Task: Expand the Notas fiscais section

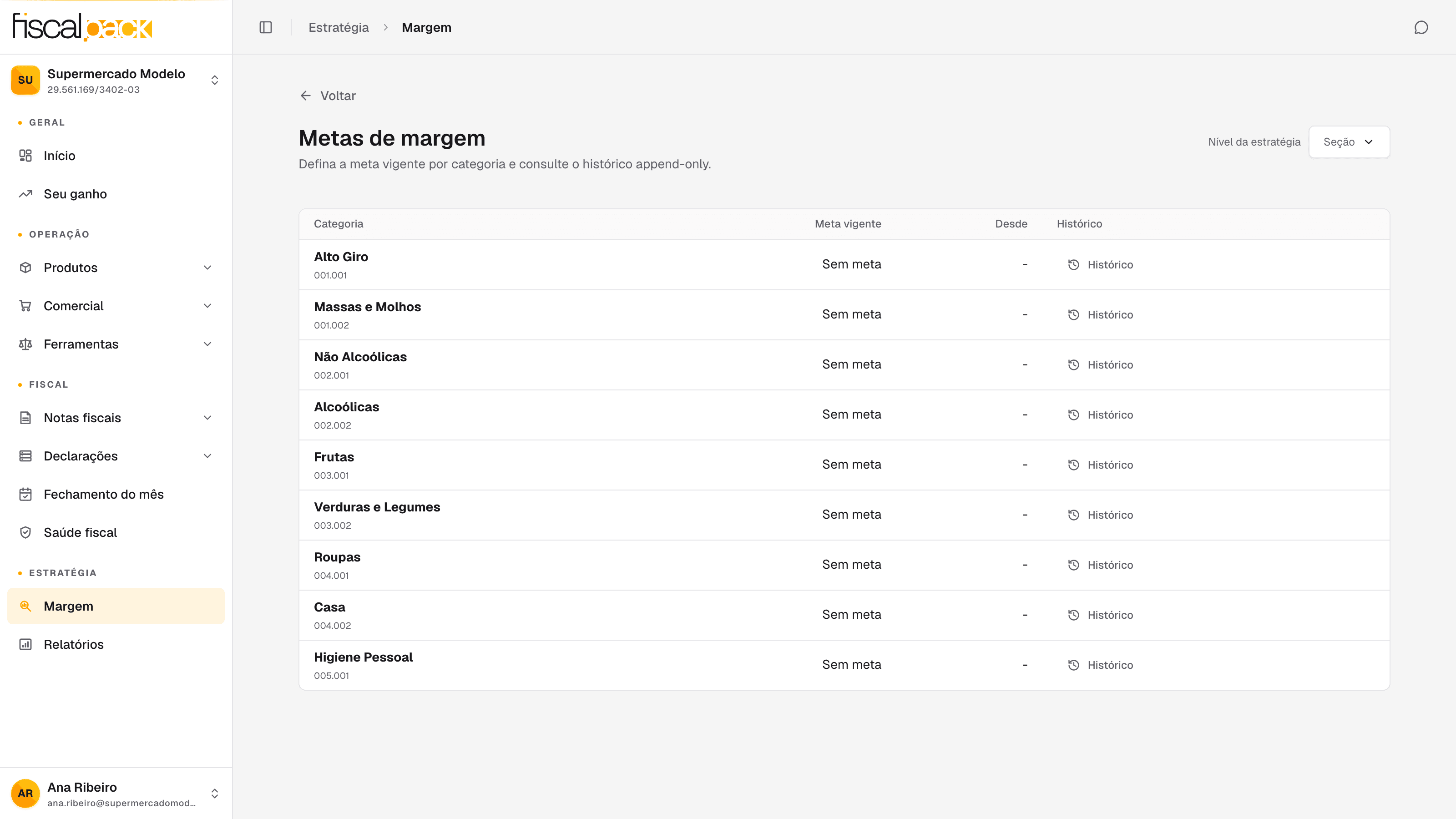Action: pyautogui.click(x=116, y=418)
